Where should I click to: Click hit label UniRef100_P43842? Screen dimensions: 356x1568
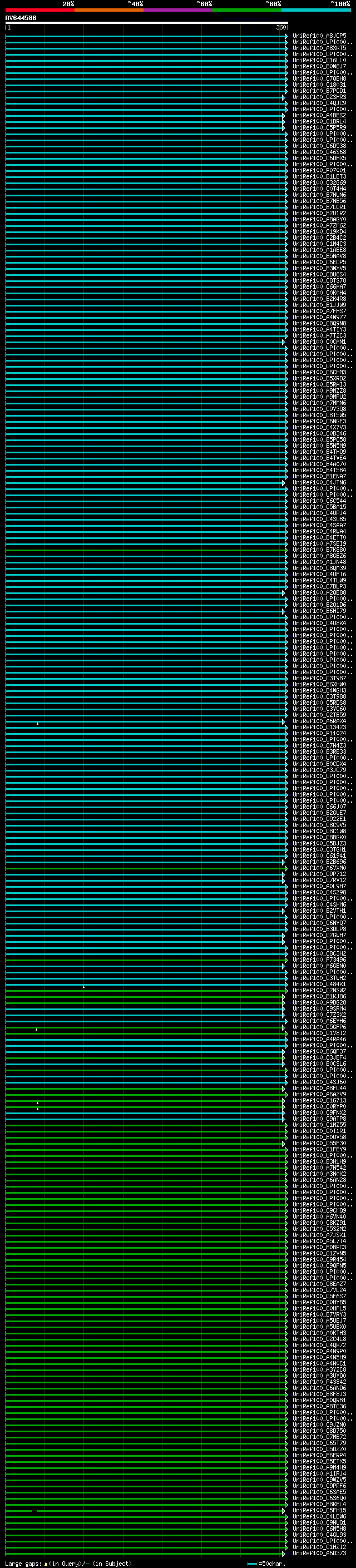(319, 1382)
